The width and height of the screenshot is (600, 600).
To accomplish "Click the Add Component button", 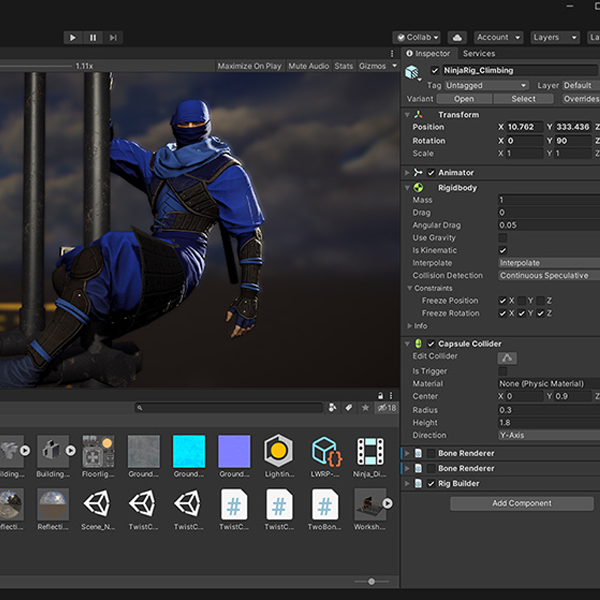I will (521, 503).
